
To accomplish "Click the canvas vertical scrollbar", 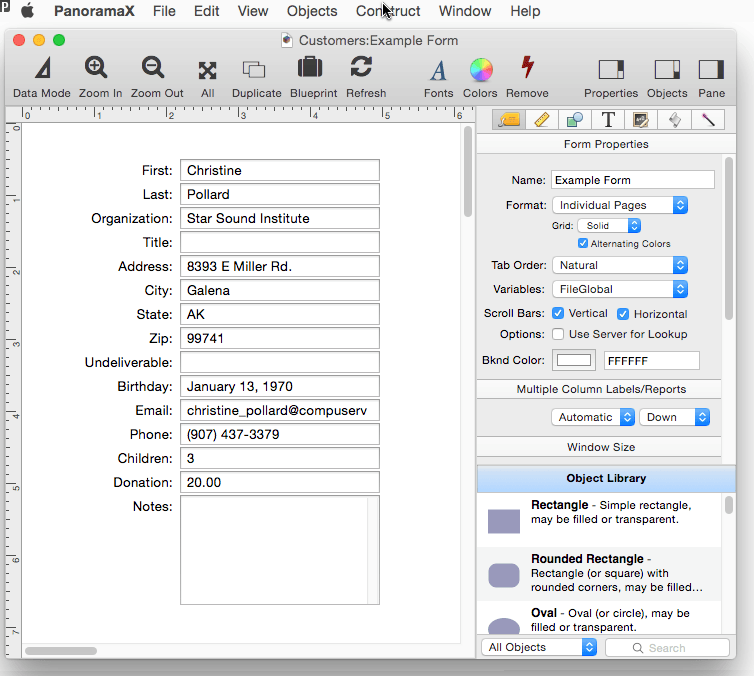I will 467,172.
